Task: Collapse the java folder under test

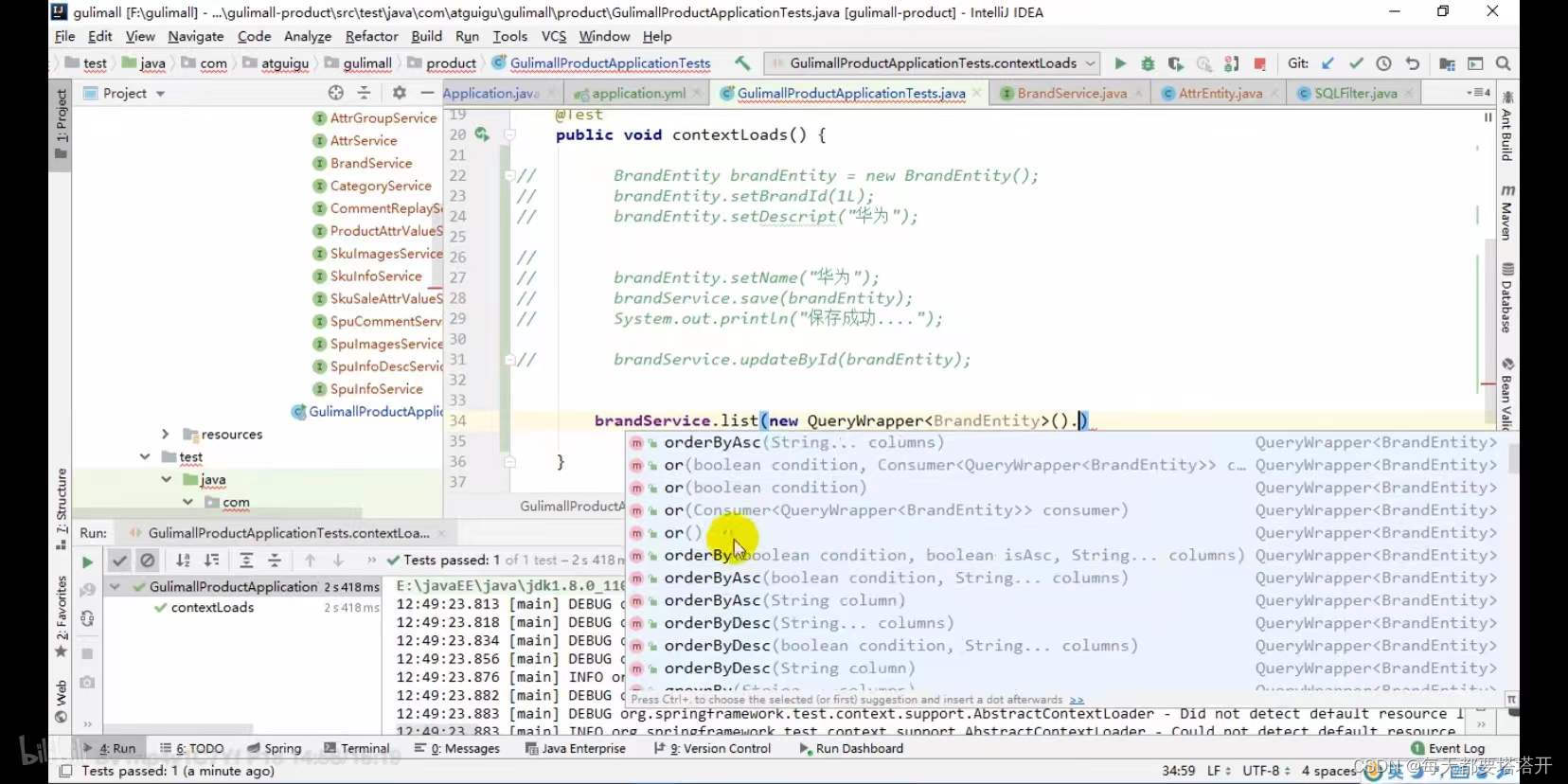Action: point(167,479)
